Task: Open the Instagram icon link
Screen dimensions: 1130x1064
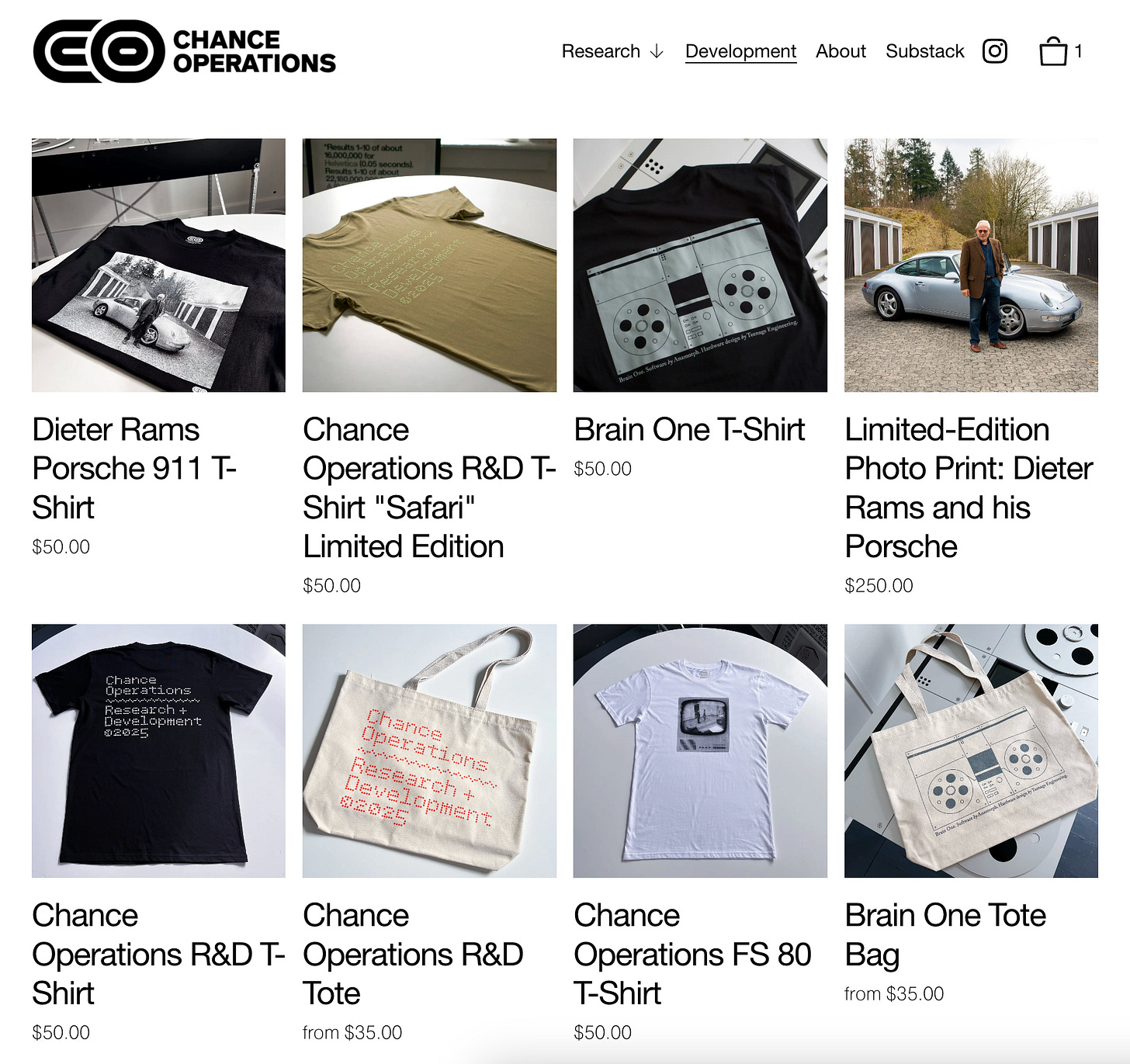Action: tap(995, 51)
